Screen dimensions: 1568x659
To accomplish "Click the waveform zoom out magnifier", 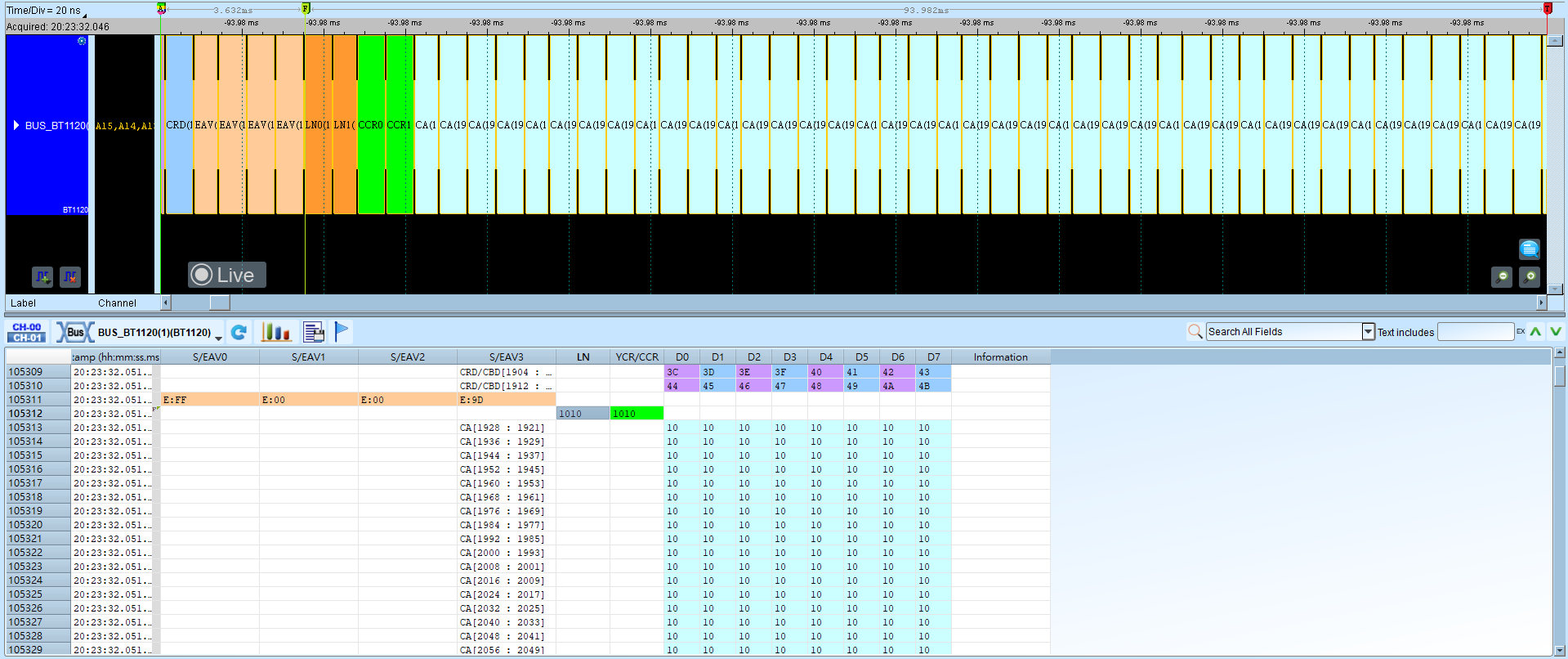I will [1501, 277].
